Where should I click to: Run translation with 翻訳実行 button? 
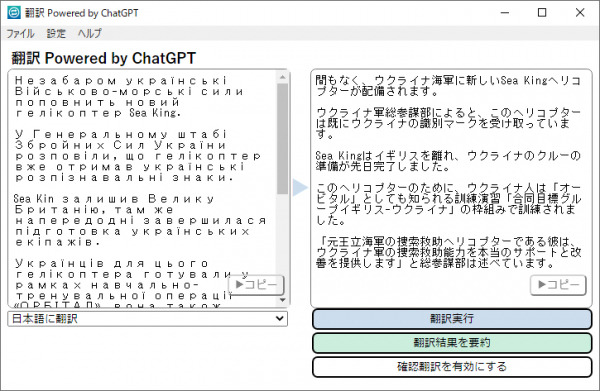[x=452, y=319]
